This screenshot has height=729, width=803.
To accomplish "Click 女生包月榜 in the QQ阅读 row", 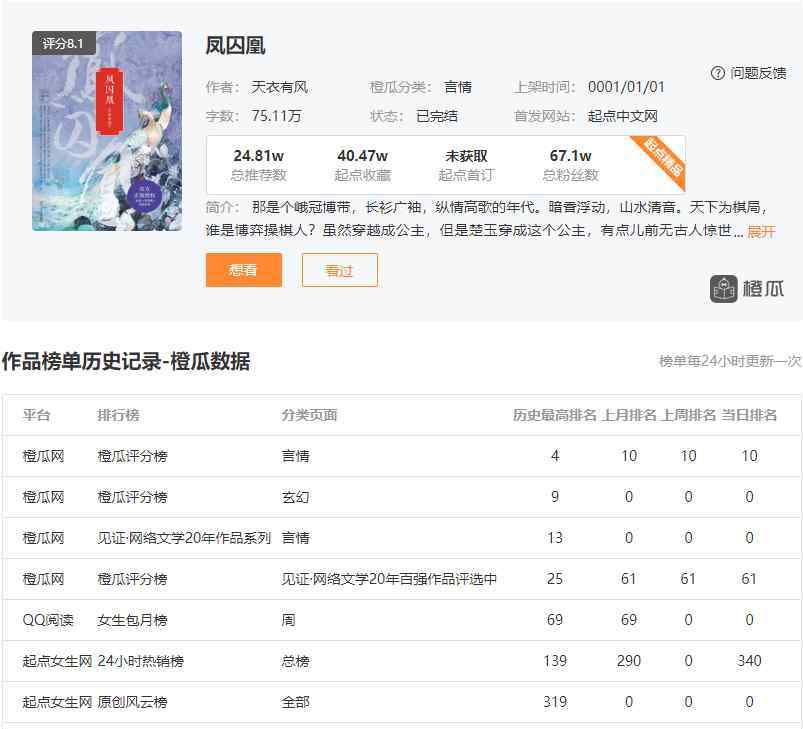I will coord(132,620).
